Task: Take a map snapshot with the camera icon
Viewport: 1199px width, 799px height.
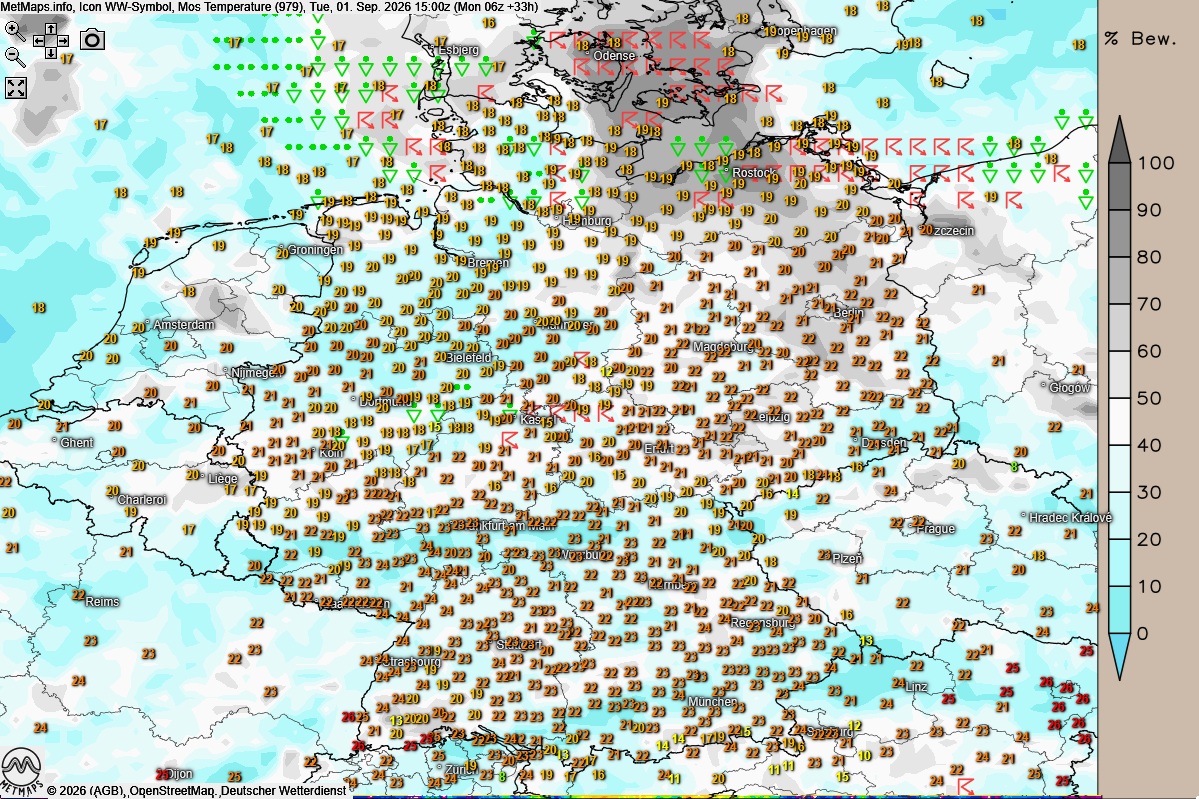Action: click(x=93, y=39)
